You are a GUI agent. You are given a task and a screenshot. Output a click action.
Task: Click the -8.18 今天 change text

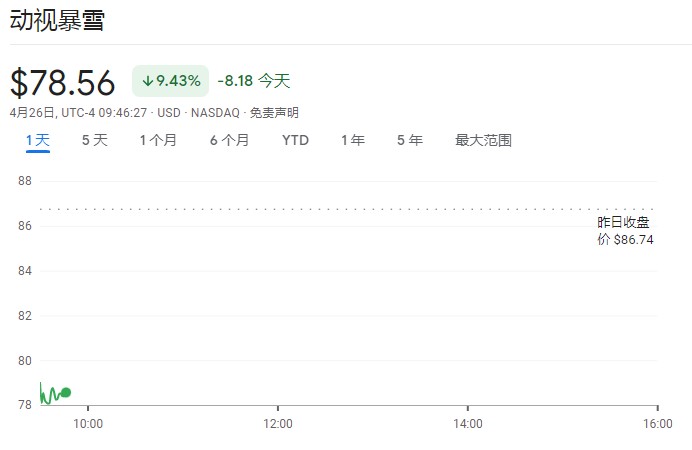[x=254, y=81]
